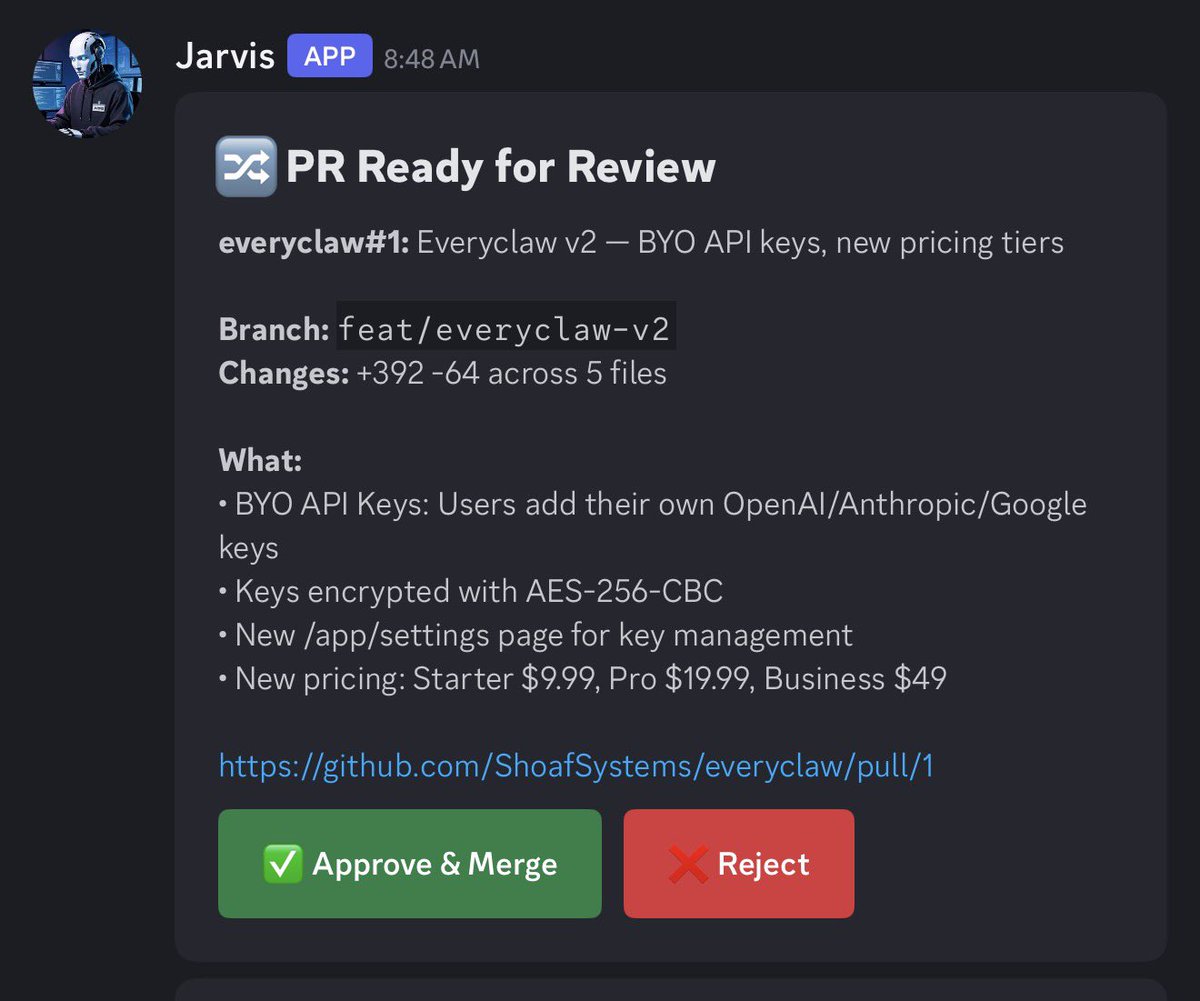Reject the pull request
The height and width of the screenshot is (1001, 1200).
tap(739, 864)
